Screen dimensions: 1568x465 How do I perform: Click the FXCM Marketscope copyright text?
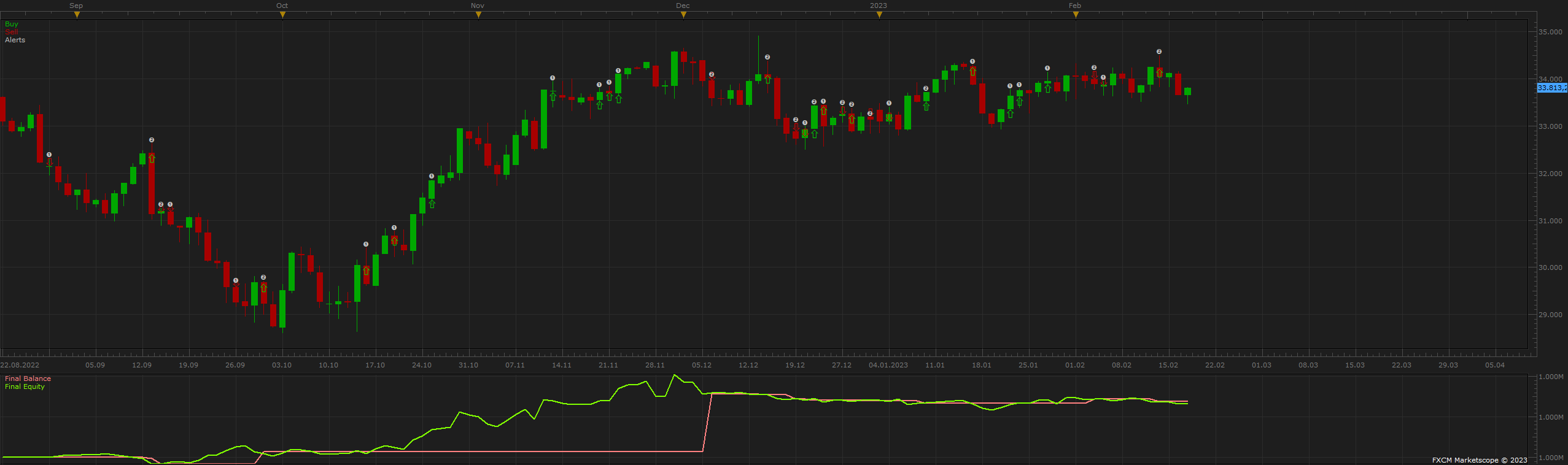pos(1480,460)
